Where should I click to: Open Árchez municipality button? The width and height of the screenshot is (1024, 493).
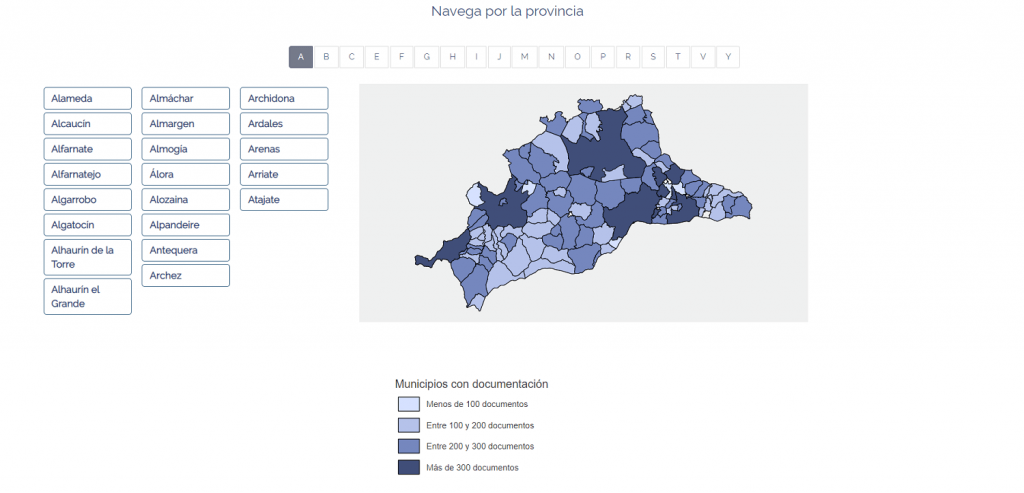185,275
